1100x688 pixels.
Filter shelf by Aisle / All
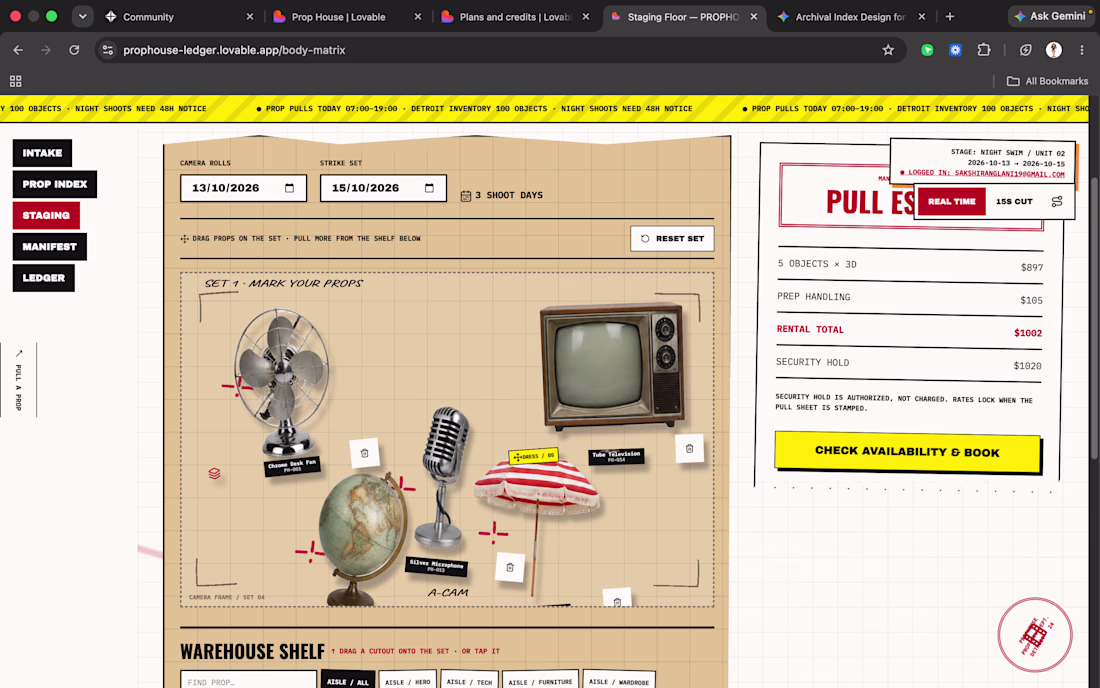(x=347, y=681)
